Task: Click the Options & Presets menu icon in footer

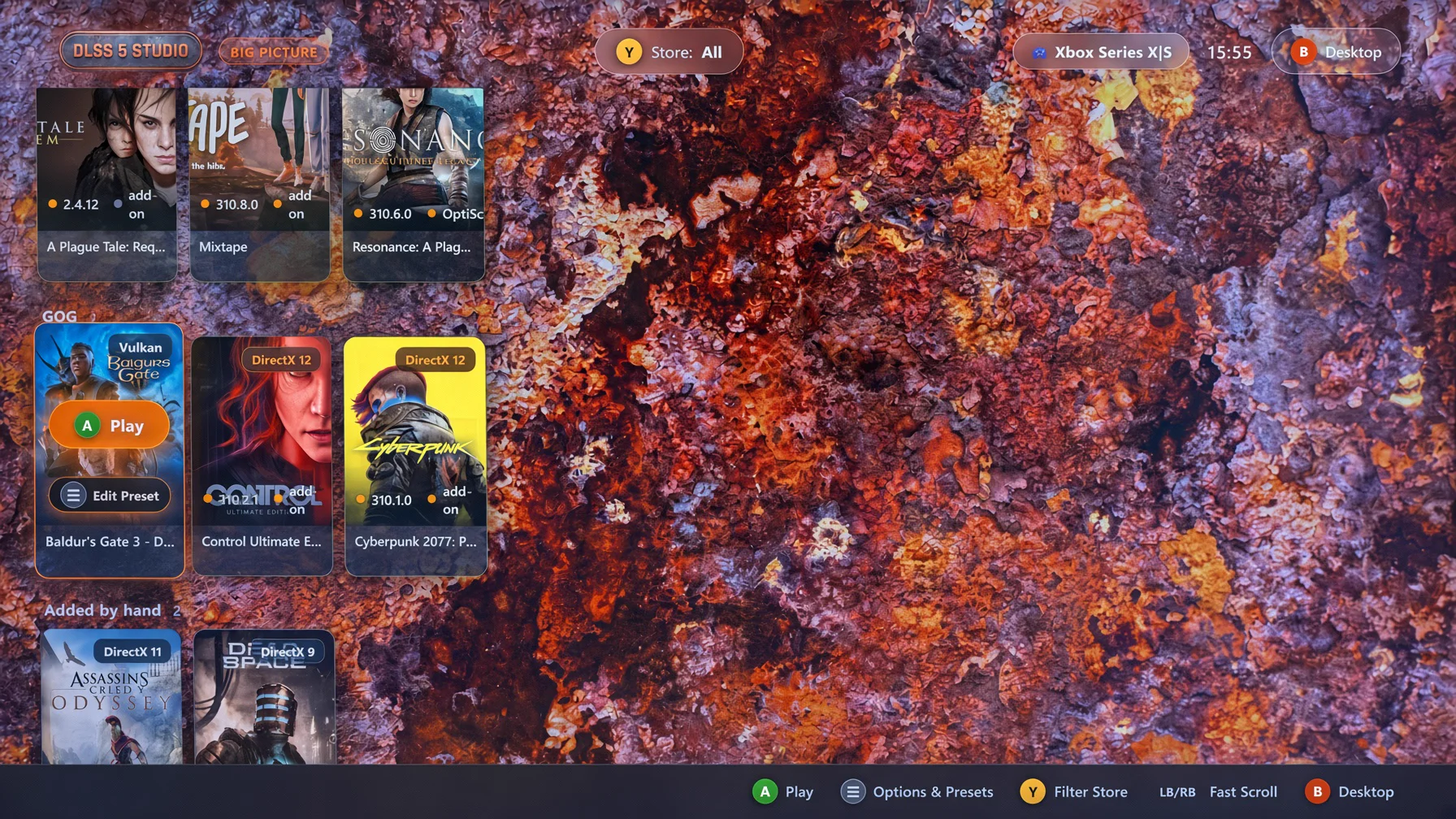Action: (852, 791)
